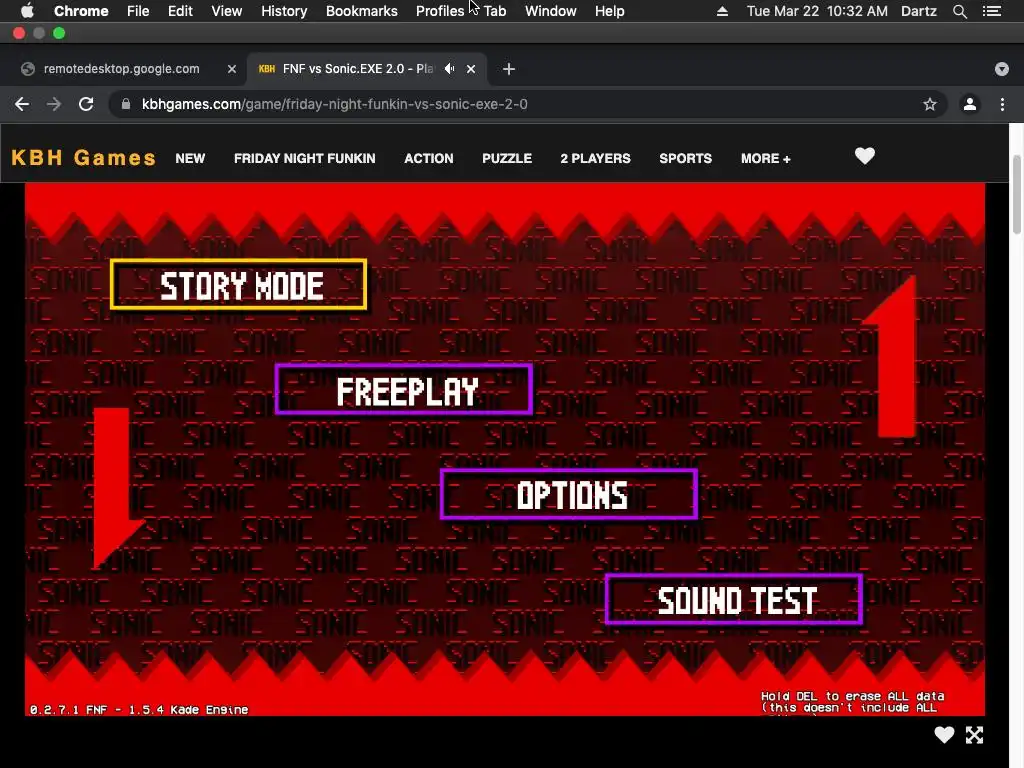Open Chrome three-dot menu
Viewport: 1024px width, 768px height.
click(x=1002, y=104)
